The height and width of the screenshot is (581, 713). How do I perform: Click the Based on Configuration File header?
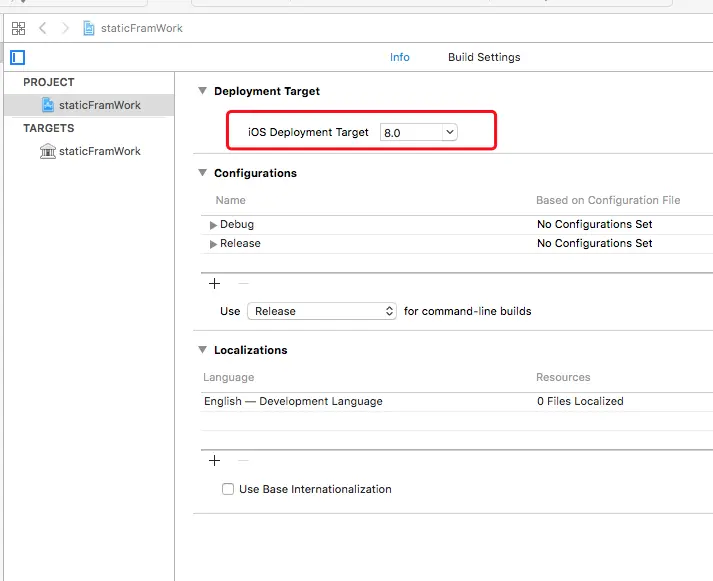point(608,200)
